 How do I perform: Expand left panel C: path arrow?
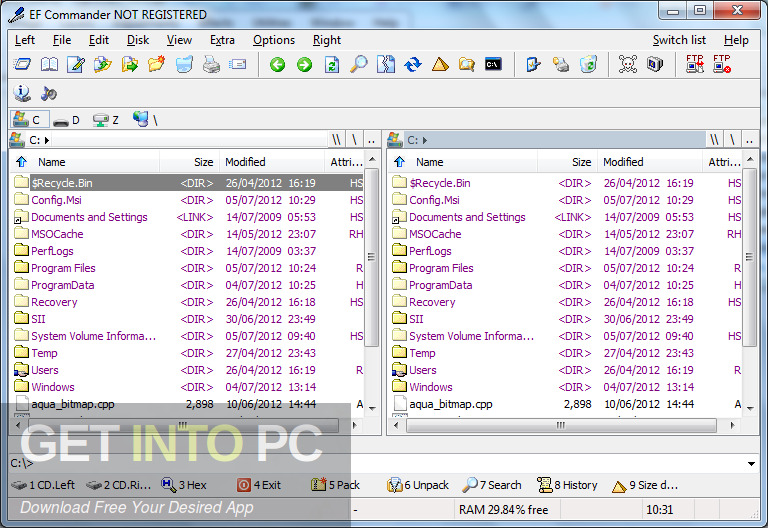[x=47, y=140]
